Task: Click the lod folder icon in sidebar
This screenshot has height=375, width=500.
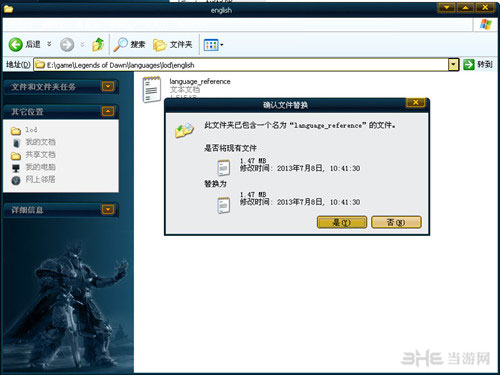Action: (x=16, y=130)
